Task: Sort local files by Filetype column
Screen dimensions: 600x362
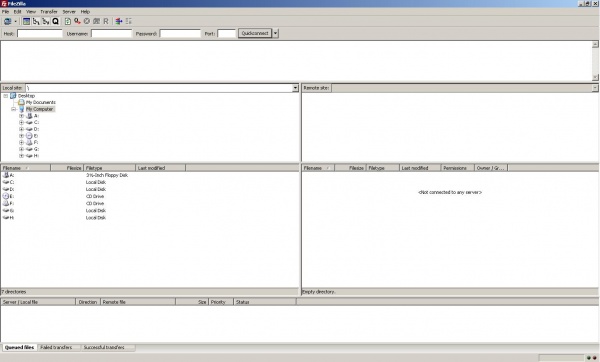Action: [x=109, y=168]
